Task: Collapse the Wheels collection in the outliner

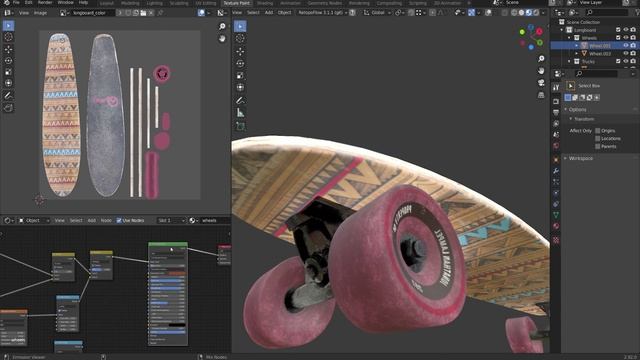Action: 569,38
